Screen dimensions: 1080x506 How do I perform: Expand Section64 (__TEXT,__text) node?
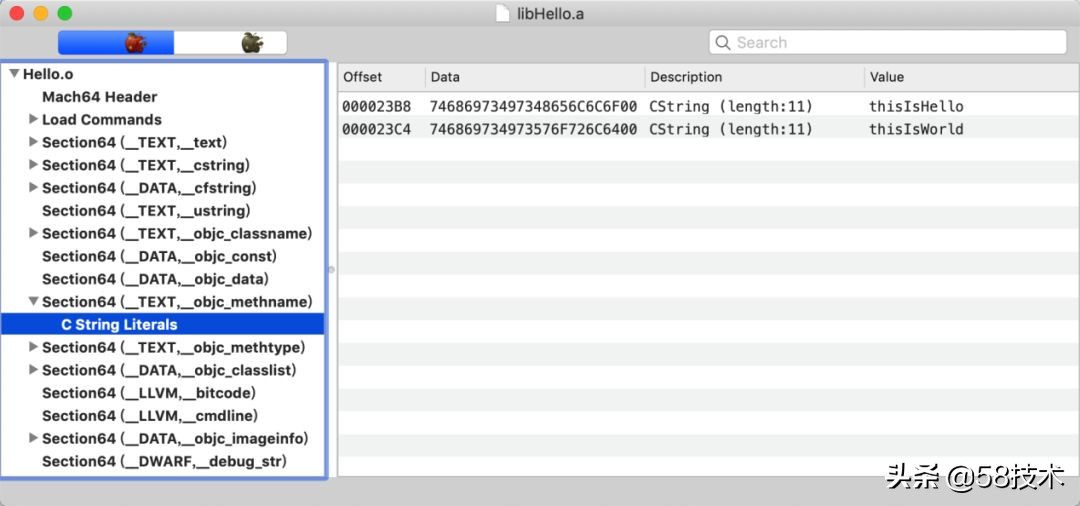(33, 142)
